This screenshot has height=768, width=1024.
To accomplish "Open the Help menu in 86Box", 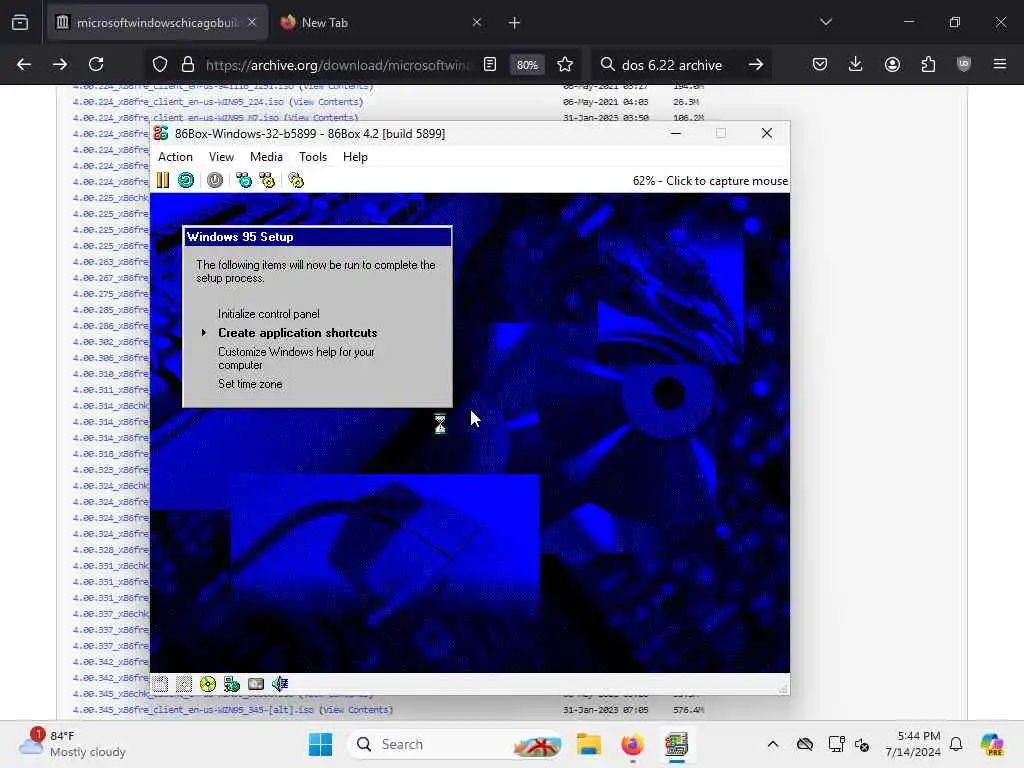I will pyautogui.click(x=355, y=157).
